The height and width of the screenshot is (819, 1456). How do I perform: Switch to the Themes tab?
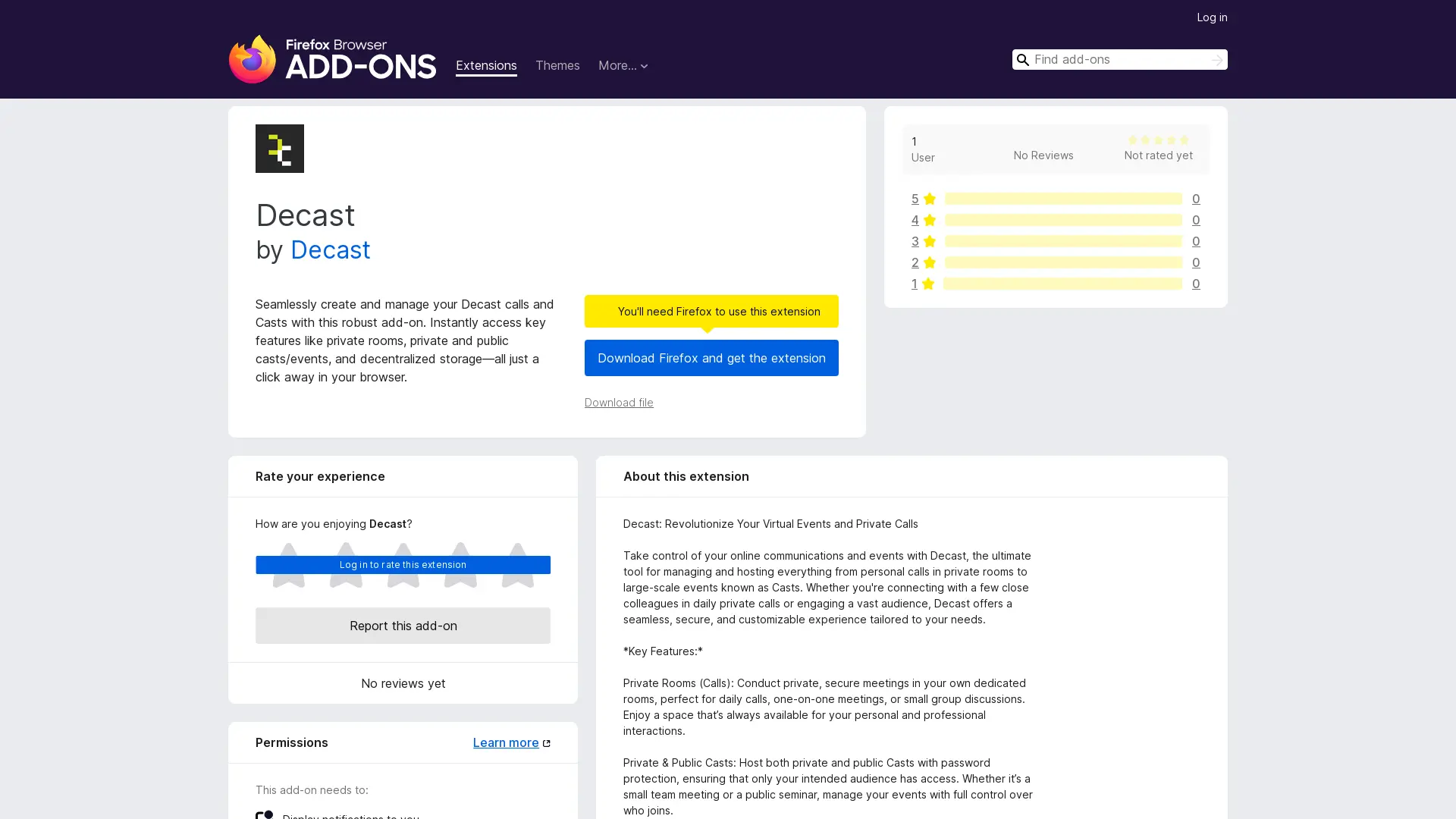(557, 66)
